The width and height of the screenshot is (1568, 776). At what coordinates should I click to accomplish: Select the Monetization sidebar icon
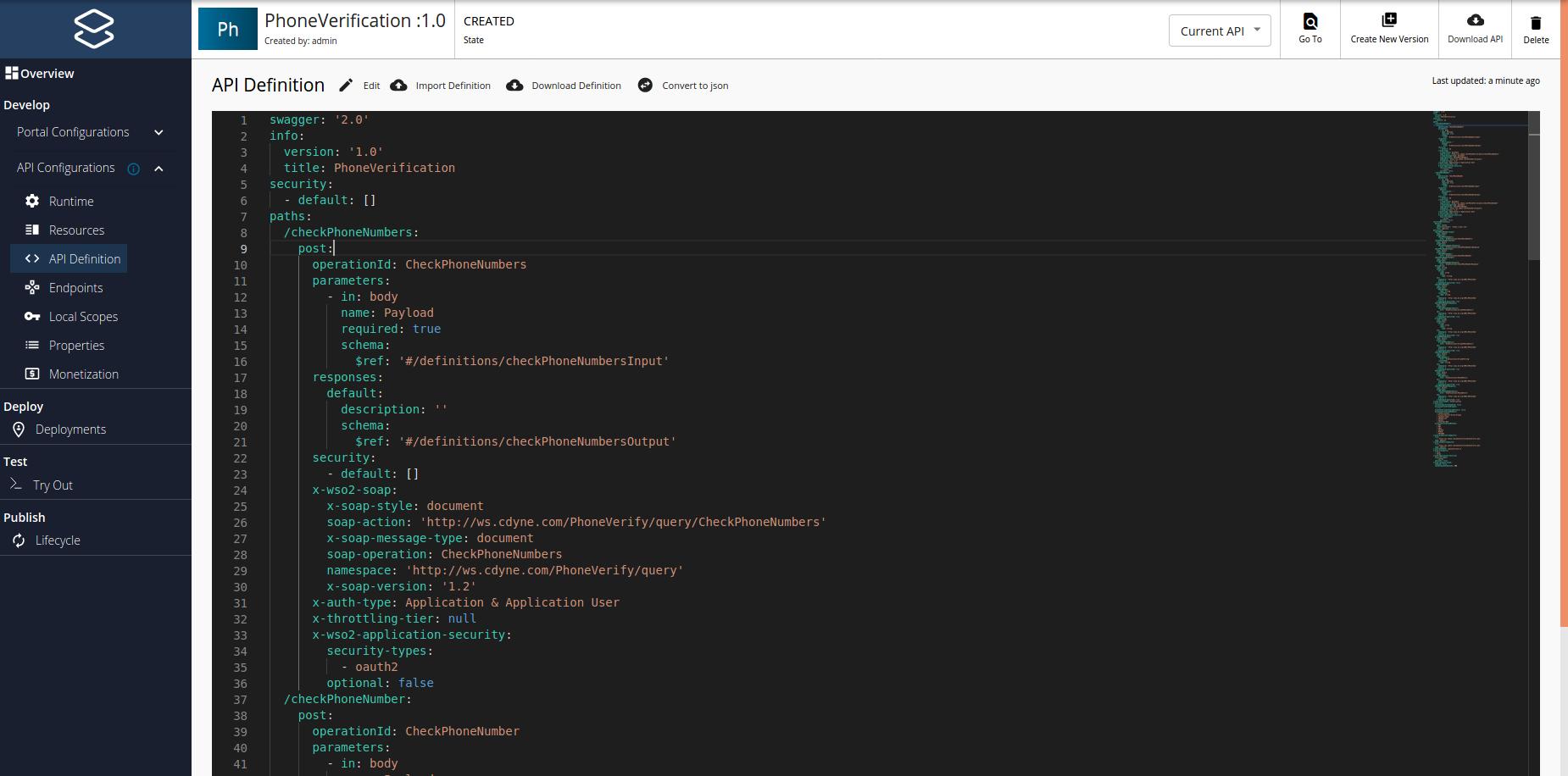tap(31, 374)
